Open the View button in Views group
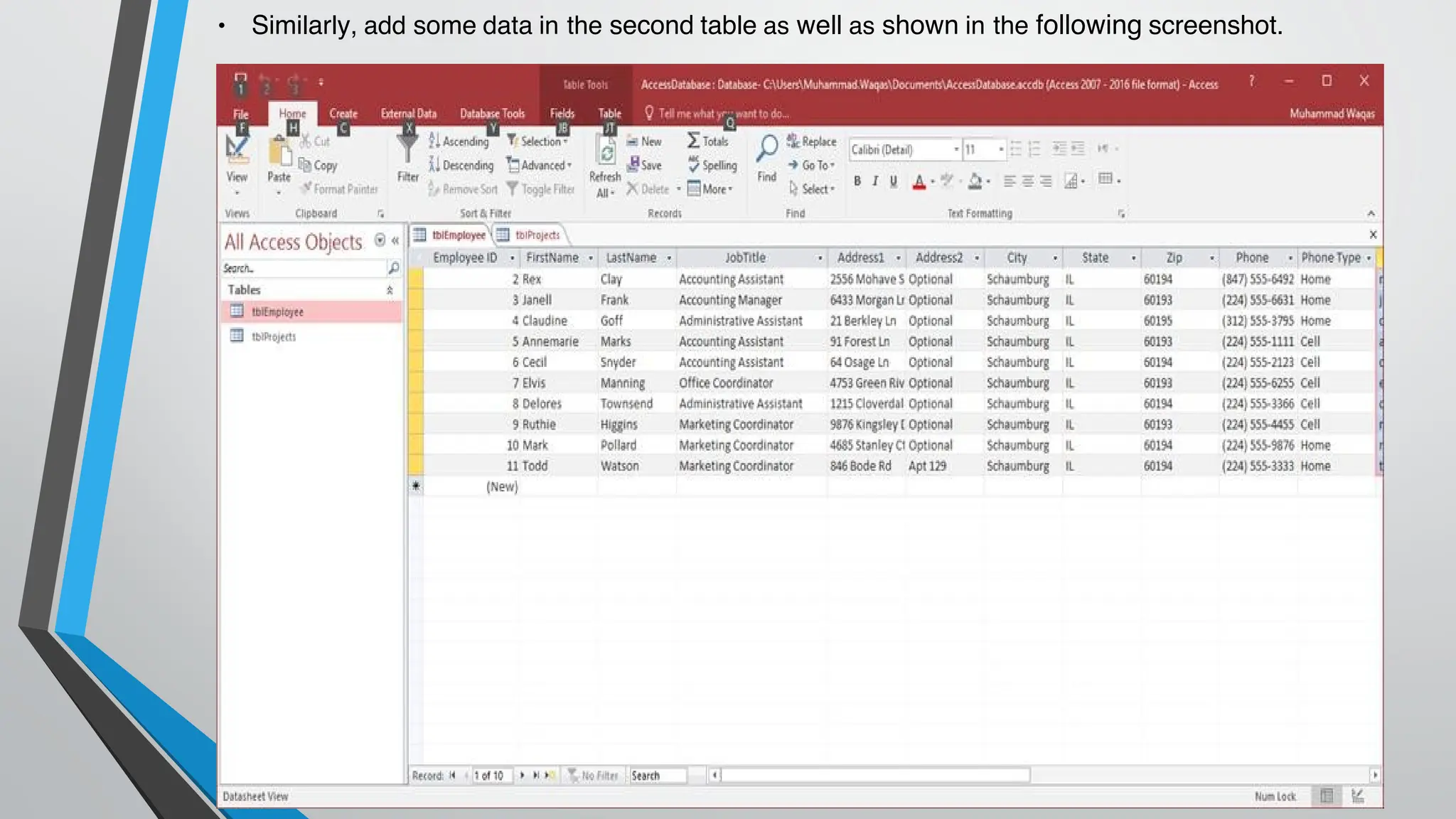This screenshot has height=819, width=1456. click(x=237, y=164)
